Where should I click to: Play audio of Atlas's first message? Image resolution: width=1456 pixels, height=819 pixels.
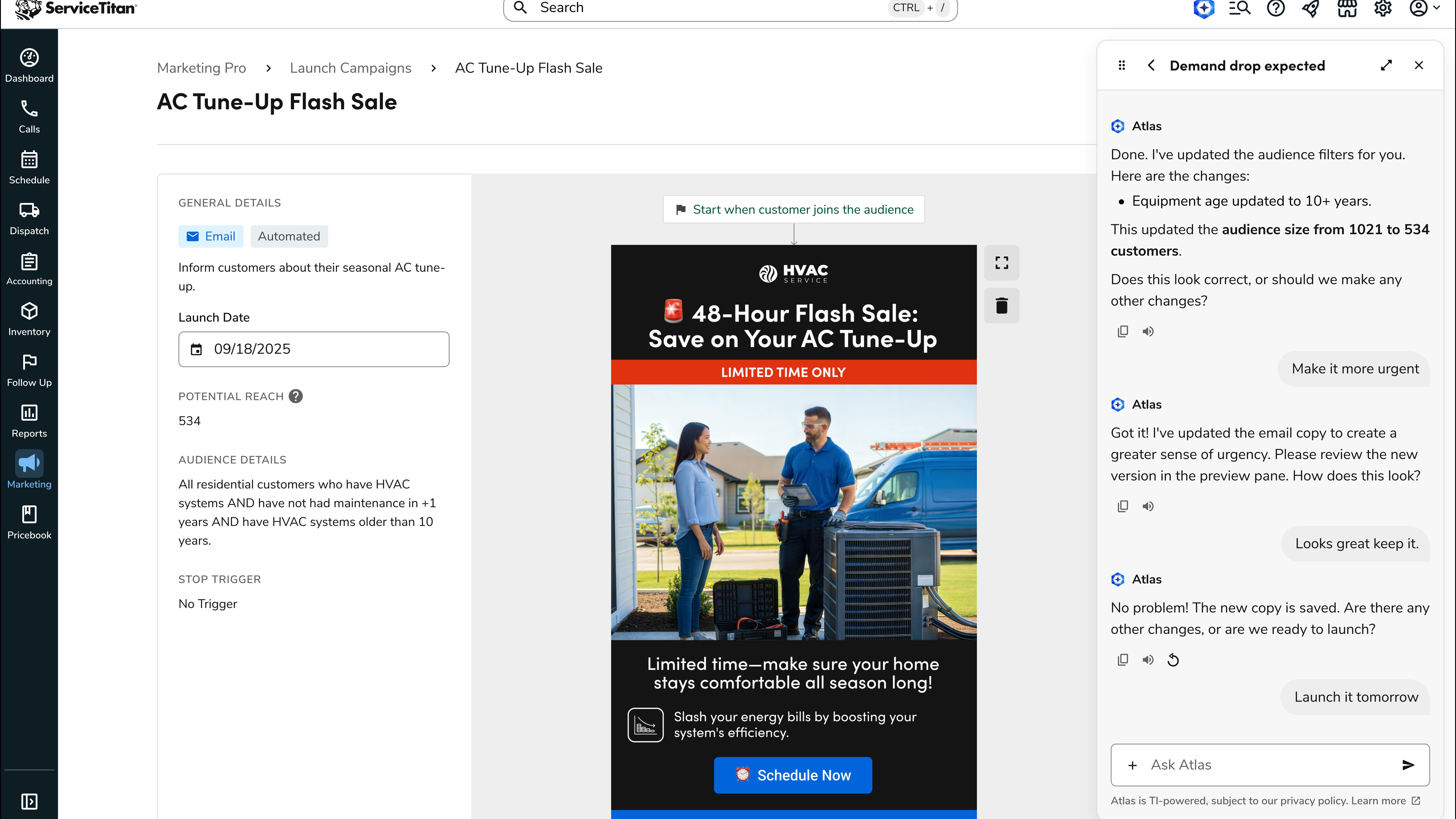tap(1148, 331)
